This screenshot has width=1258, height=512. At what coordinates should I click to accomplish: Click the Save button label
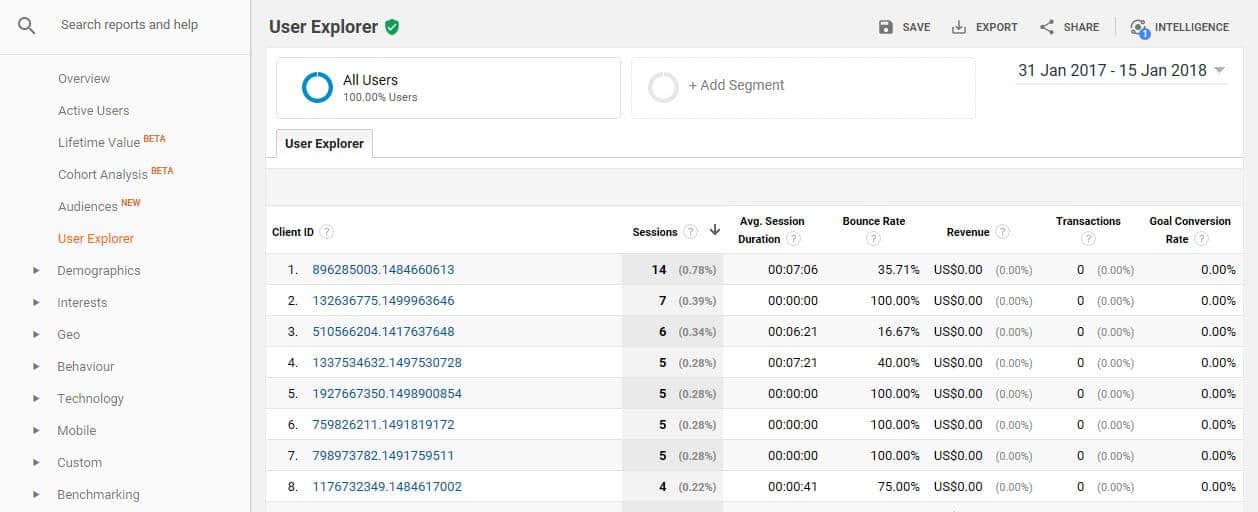point(916,27)
